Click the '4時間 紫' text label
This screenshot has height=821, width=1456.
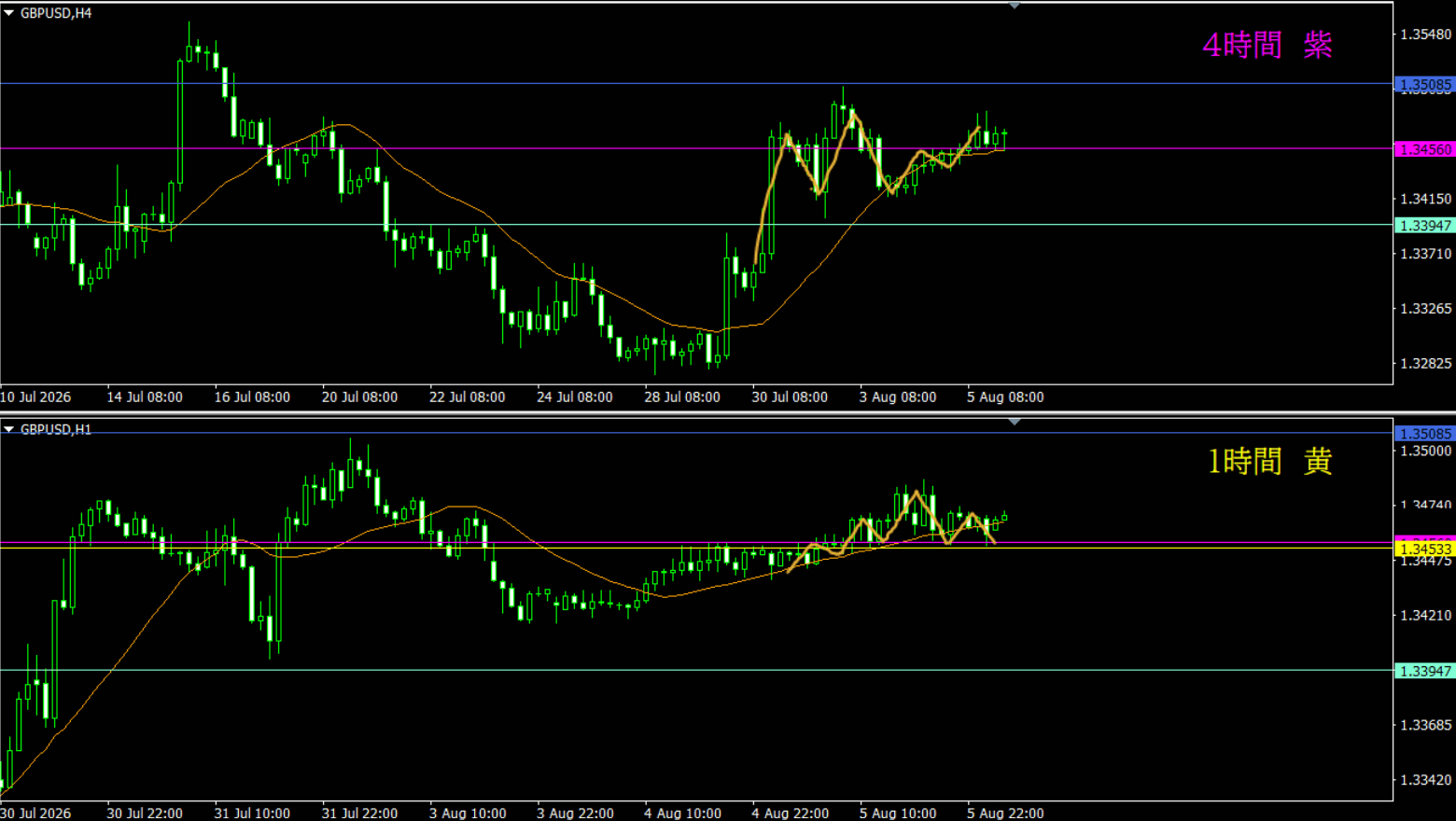[1267, 45]
